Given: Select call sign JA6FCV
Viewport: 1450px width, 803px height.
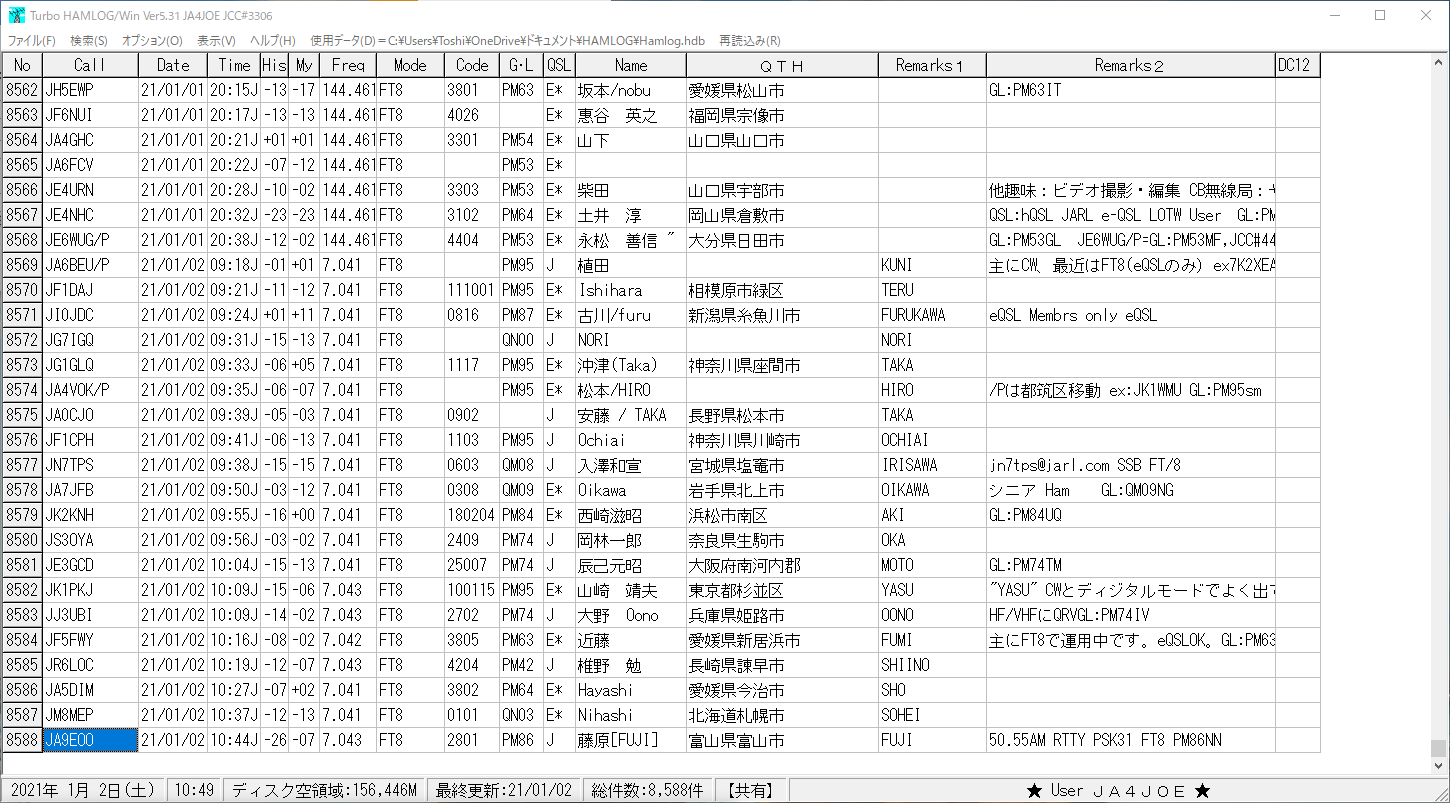Looking at the screenshot, I should coord(90,165).
